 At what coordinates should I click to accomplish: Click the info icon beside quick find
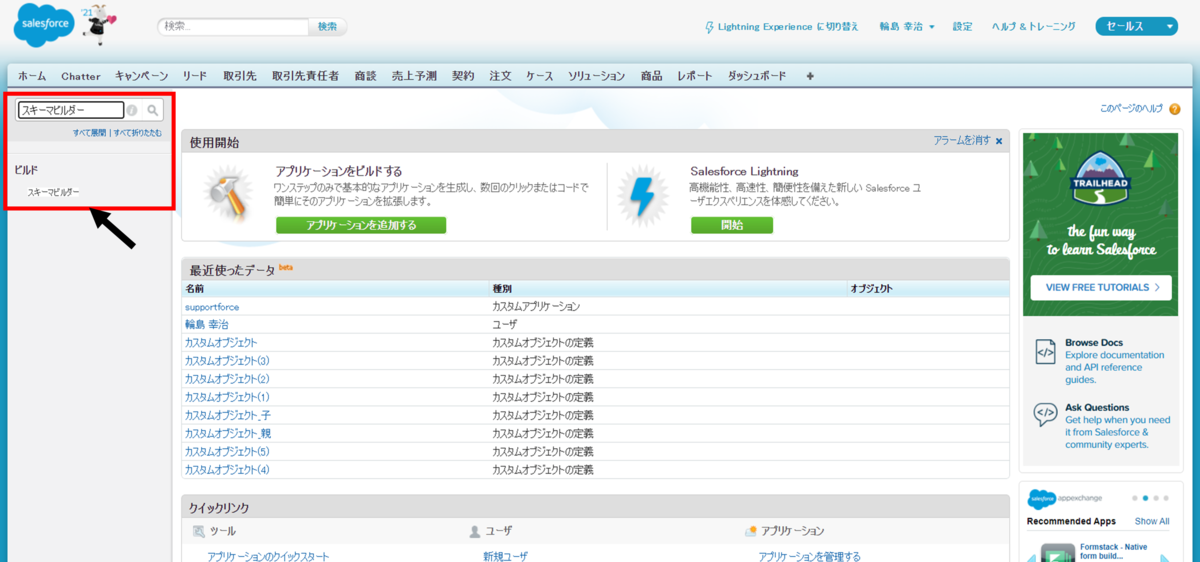pyautogui.click(x=132, y=110)
